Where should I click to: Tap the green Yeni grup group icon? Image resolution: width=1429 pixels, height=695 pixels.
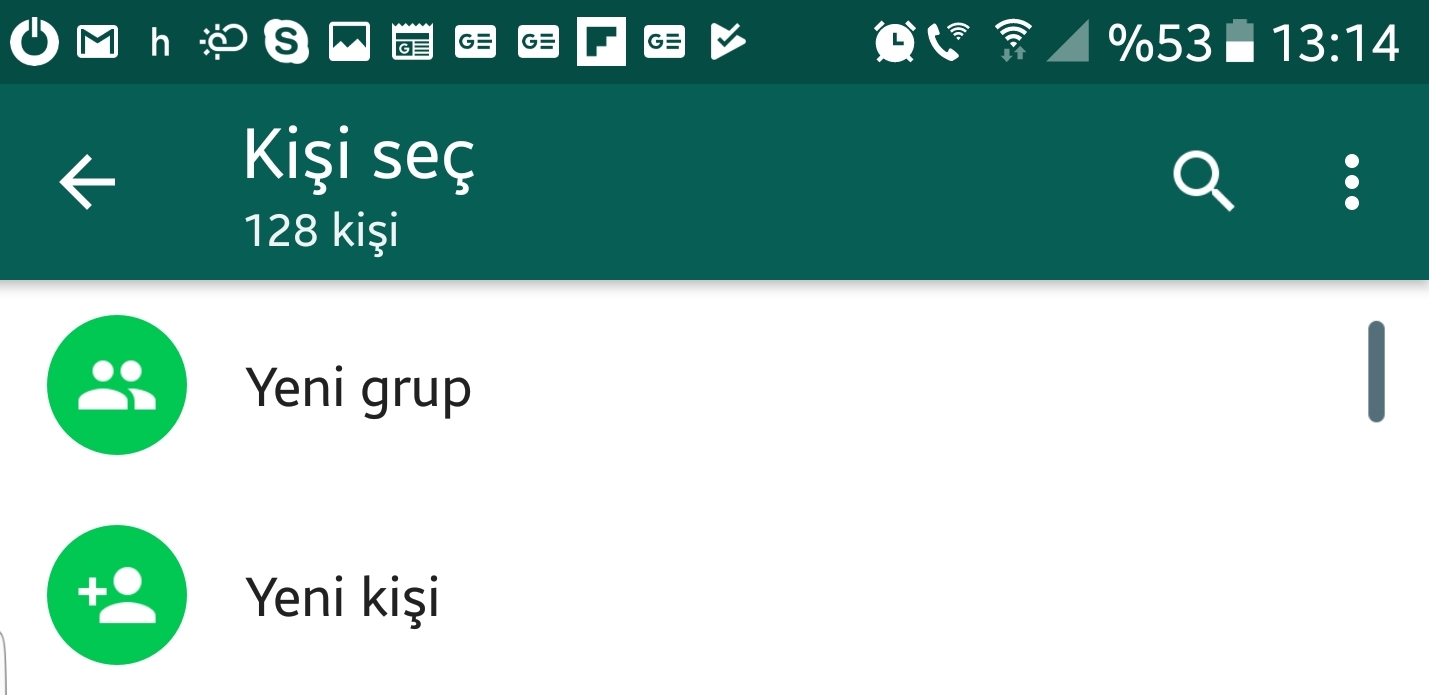(117, 385)
